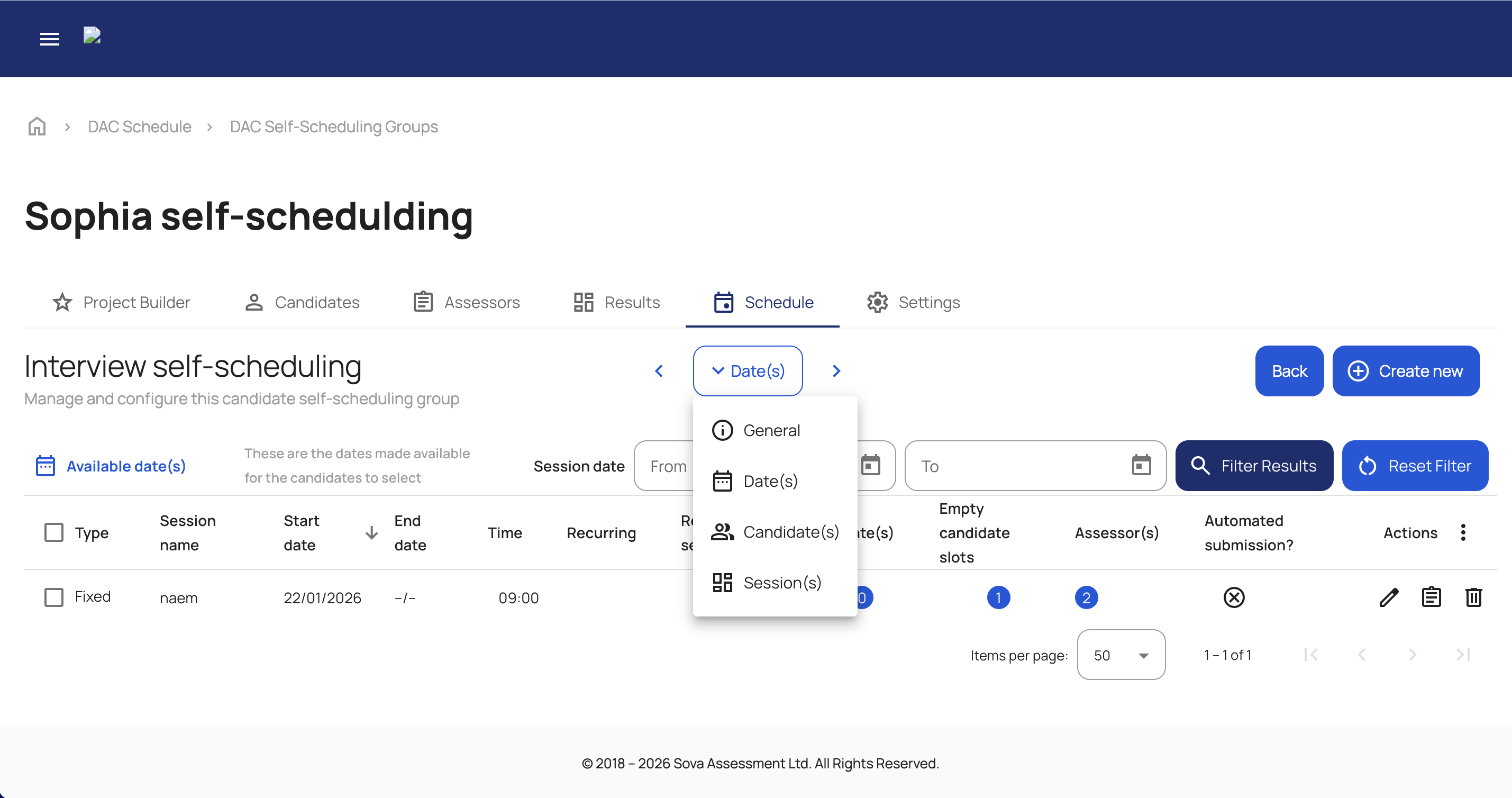Image resolution: width=1512 pixels, height=798 pixels.
Task: Open the hamburger navigation menu
Action: pos(49,39)
